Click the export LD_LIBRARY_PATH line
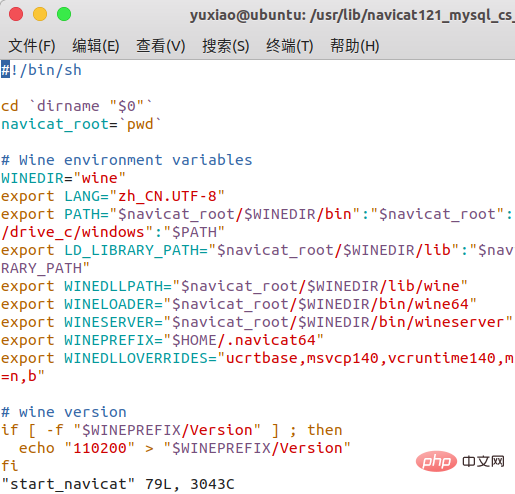 pyautogui.click(x=257, y=250)
